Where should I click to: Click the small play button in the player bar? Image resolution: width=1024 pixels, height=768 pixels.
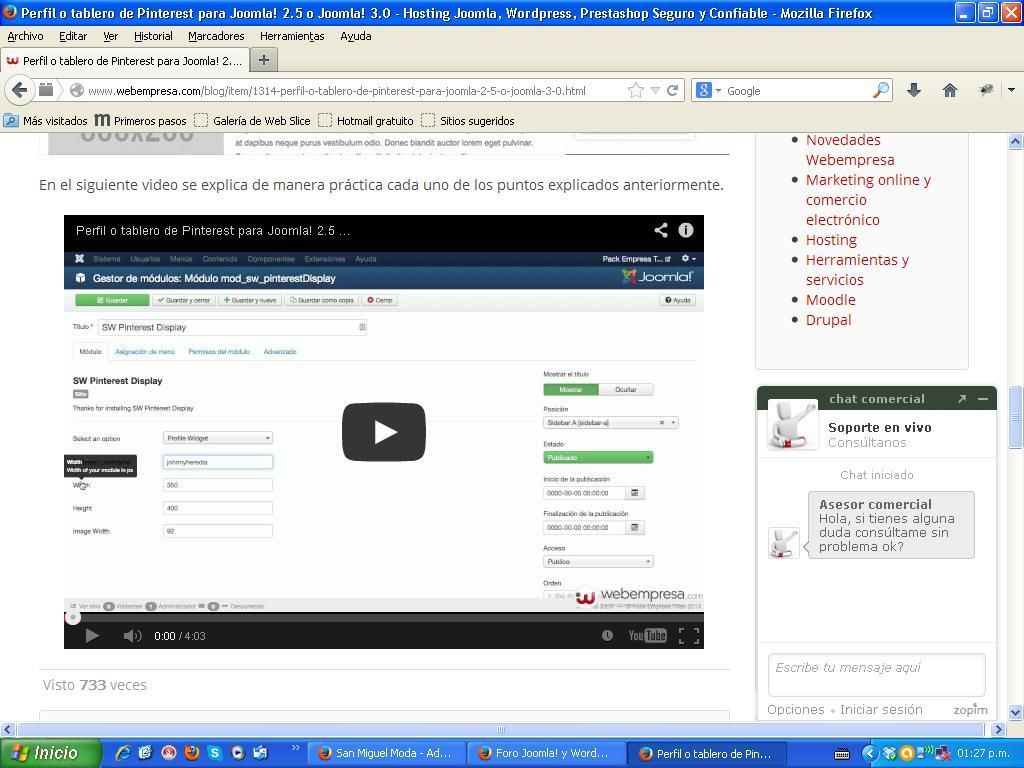point(92,635)
